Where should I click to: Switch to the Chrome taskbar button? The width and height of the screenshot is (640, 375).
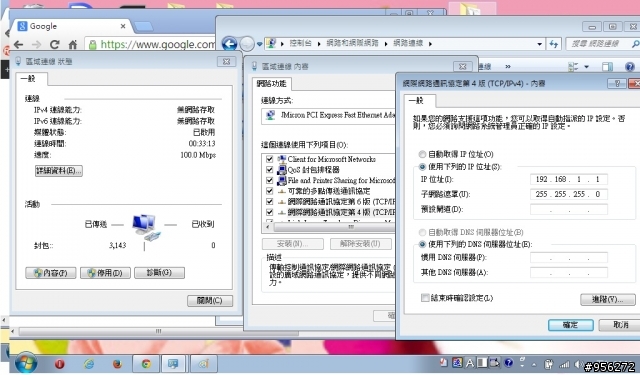point(146,363)
